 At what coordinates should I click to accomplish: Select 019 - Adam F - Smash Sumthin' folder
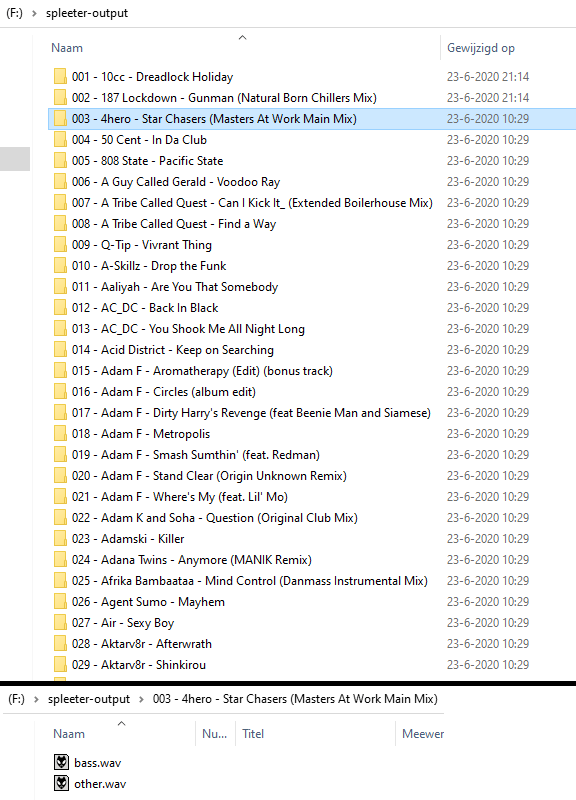(196, 455)
